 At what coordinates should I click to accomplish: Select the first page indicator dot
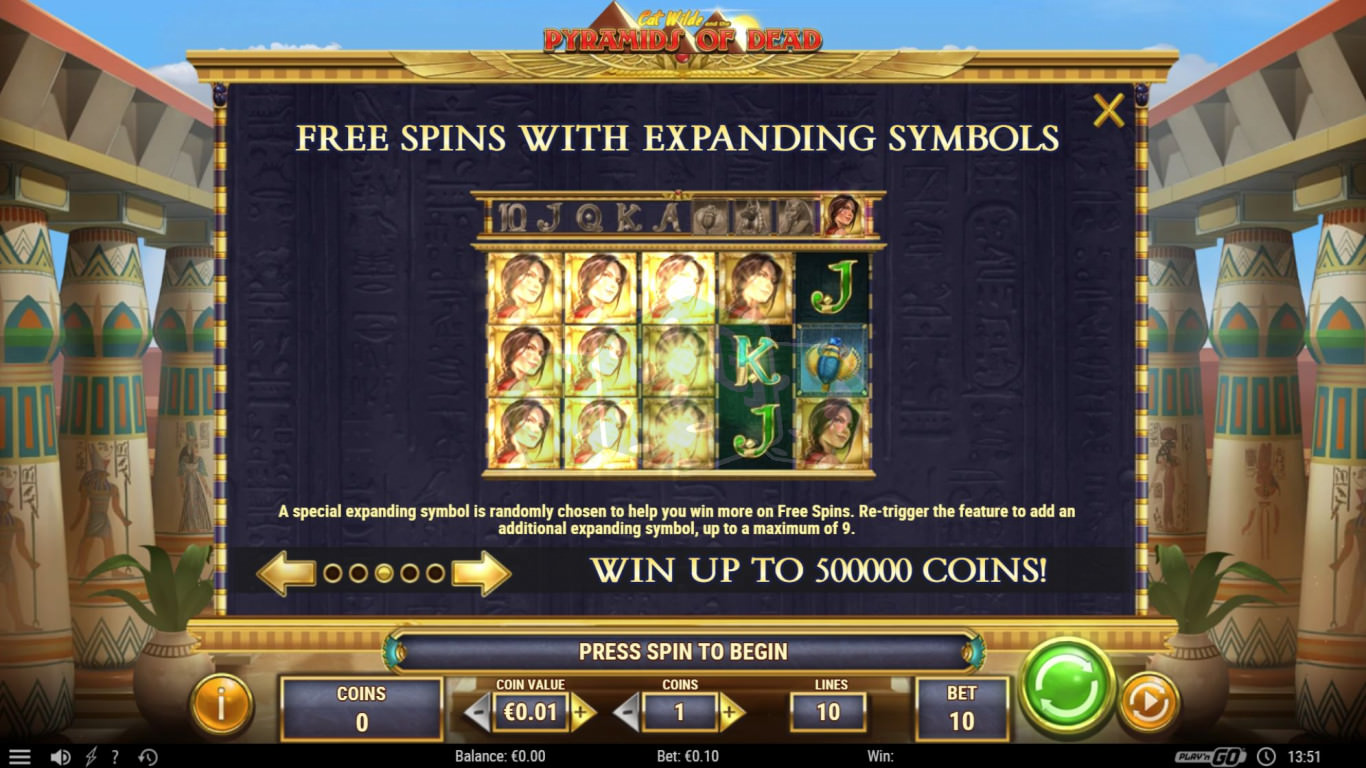tap(332, 573)
